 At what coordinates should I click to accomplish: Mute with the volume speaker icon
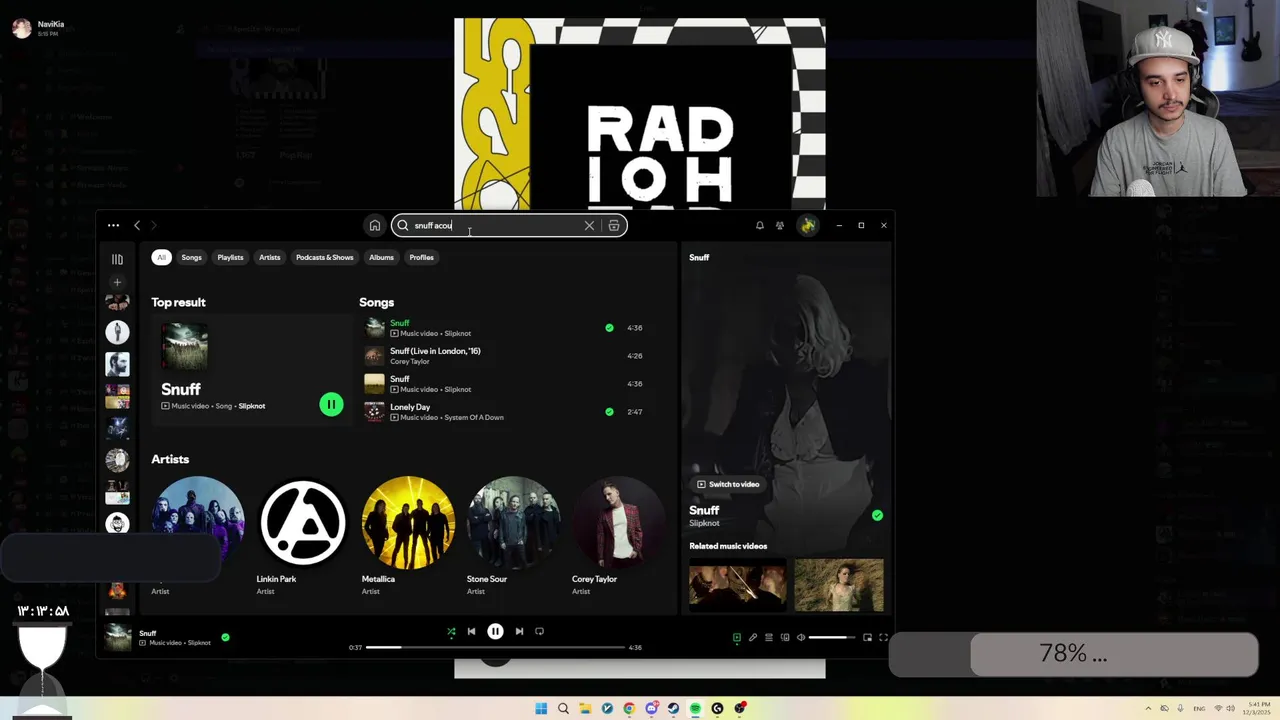point(801,637)
